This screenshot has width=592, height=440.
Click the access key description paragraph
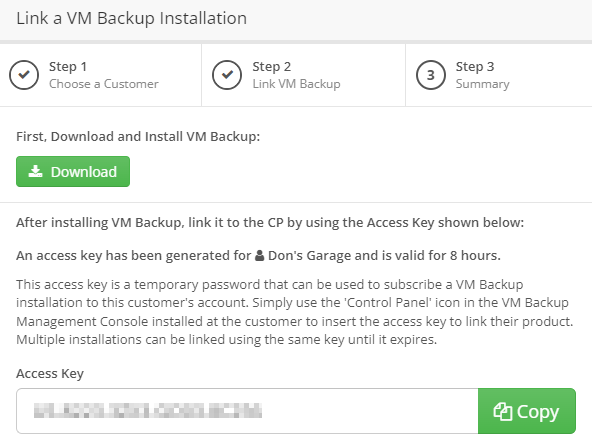tap(294, 312)
